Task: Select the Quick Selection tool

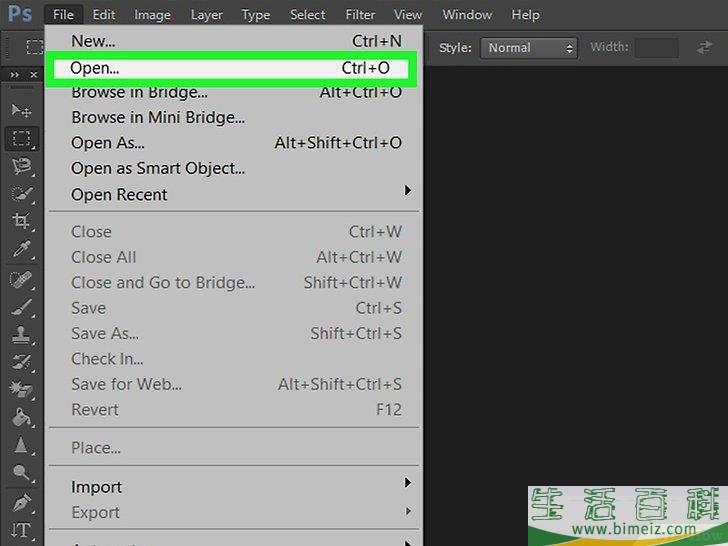Action: pyautogui.click(x=21, y=193)
